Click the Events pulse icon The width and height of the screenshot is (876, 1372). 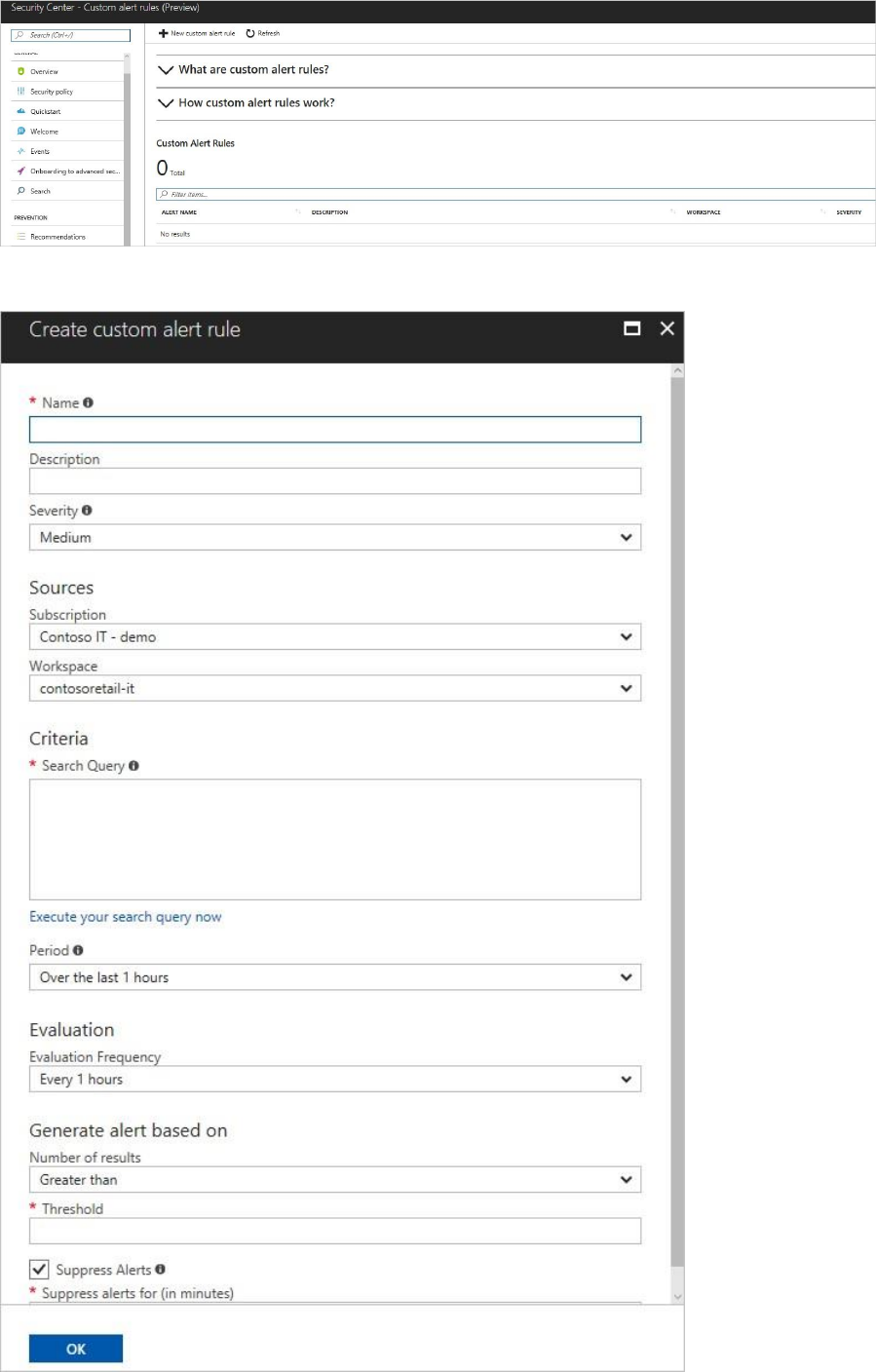(21, 151)
